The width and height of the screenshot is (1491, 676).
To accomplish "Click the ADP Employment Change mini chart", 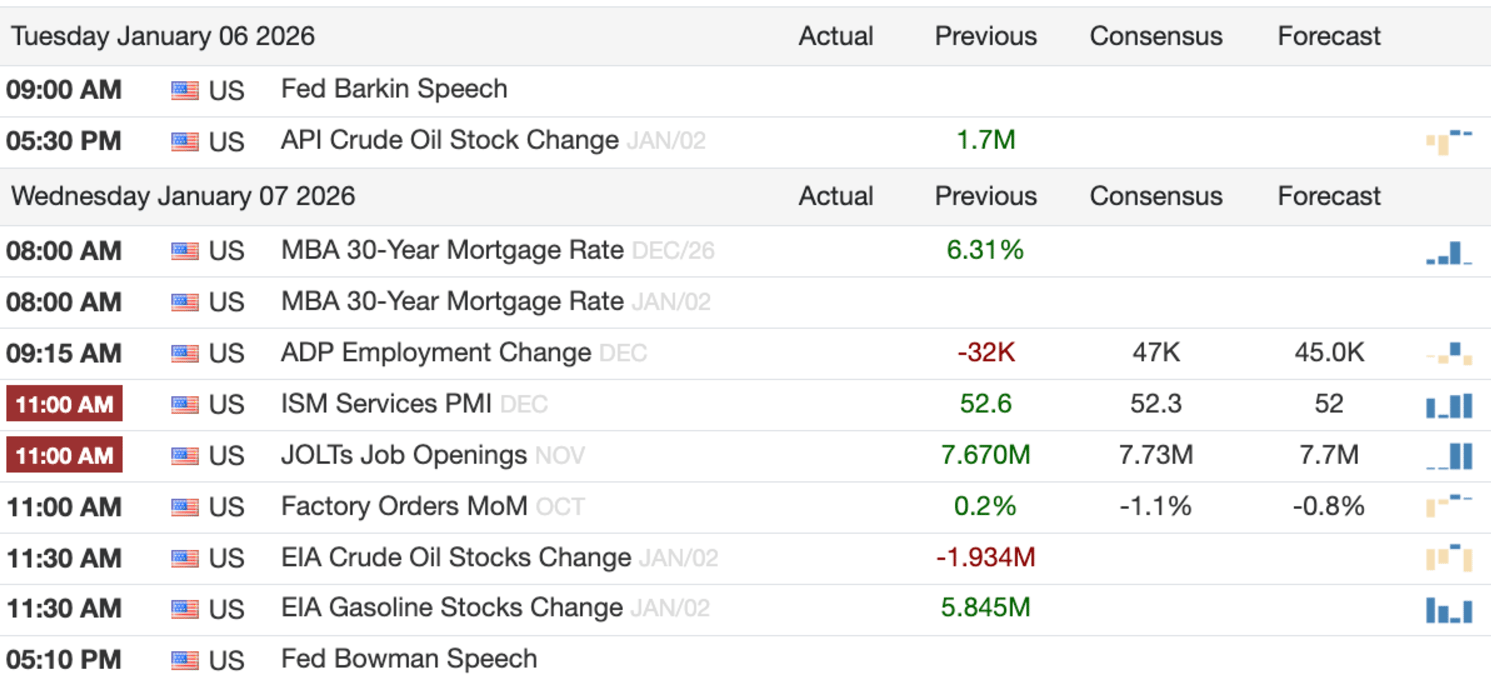I will pyautogui.click(x=1448, y=354).
